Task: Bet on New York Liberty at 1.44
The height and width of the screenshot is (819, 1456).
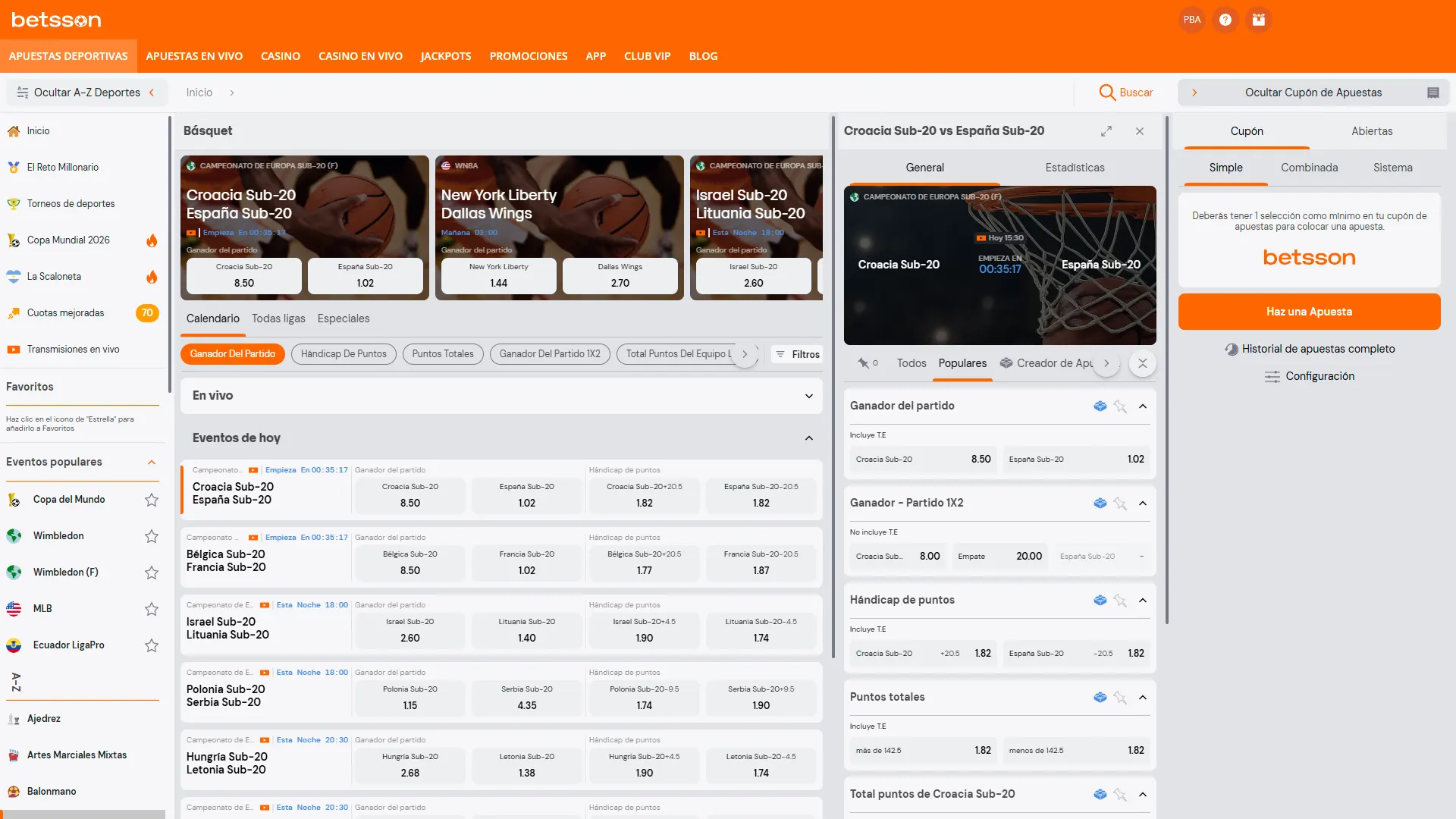Action: [x=499, y=275]
